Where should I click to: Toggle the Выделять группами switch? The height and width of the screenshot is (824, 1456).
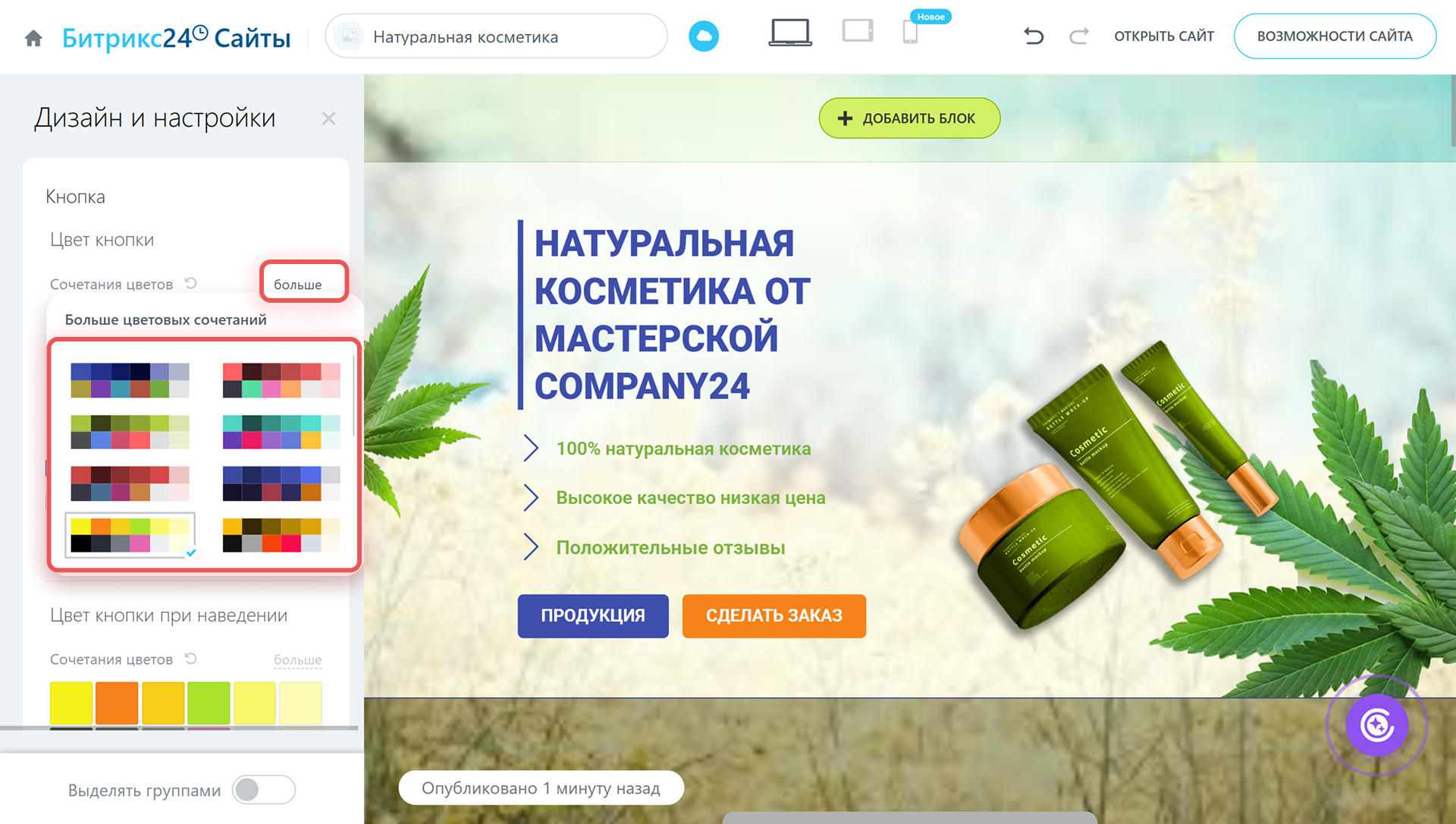click(263, 790)
